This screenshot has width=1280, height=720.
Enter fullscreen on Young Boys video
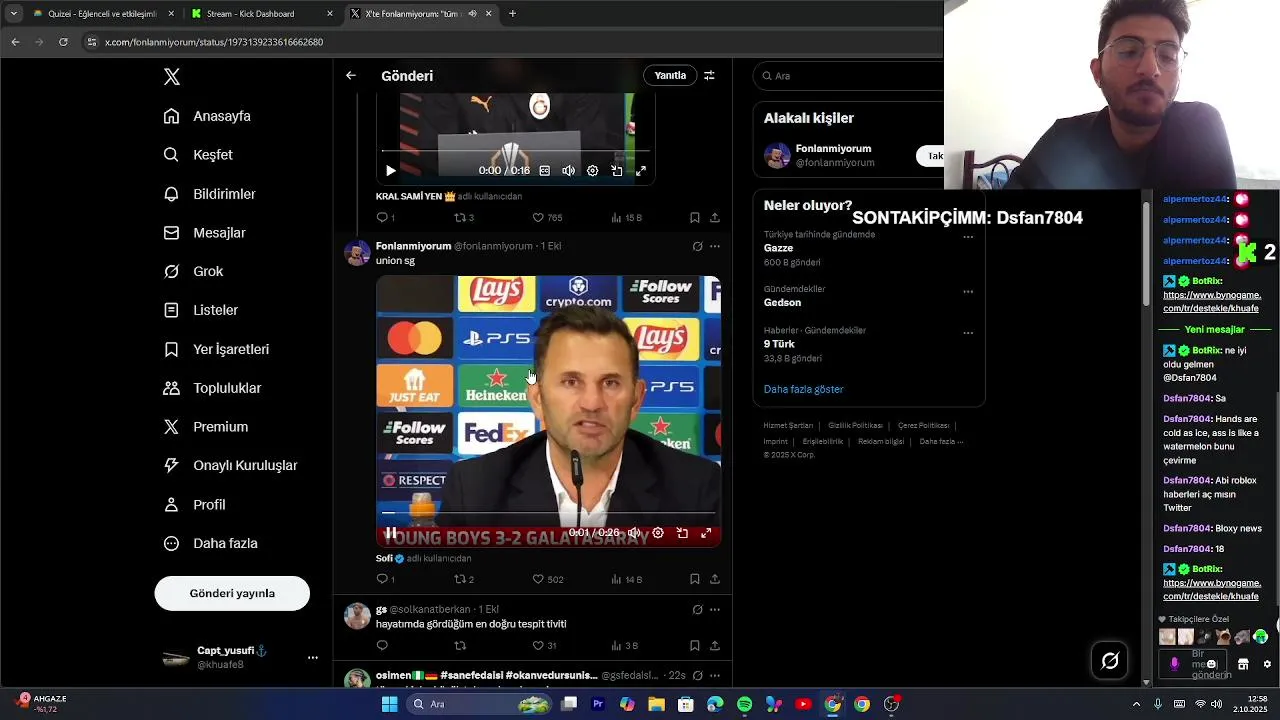click(x=706, y=533)
